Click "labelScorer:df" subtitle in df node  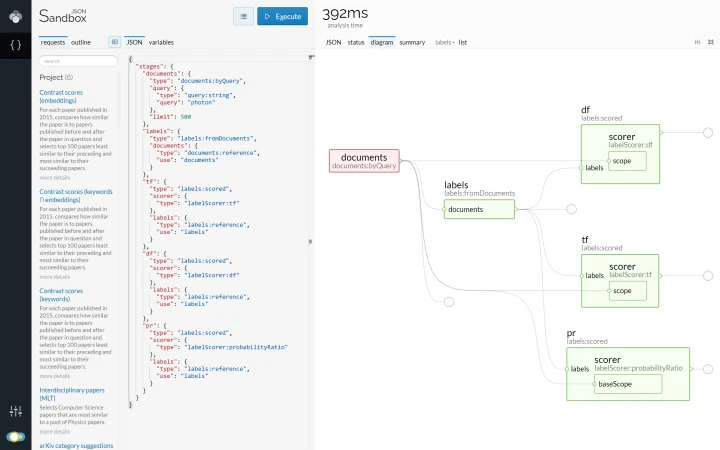[x=630, y=145]
